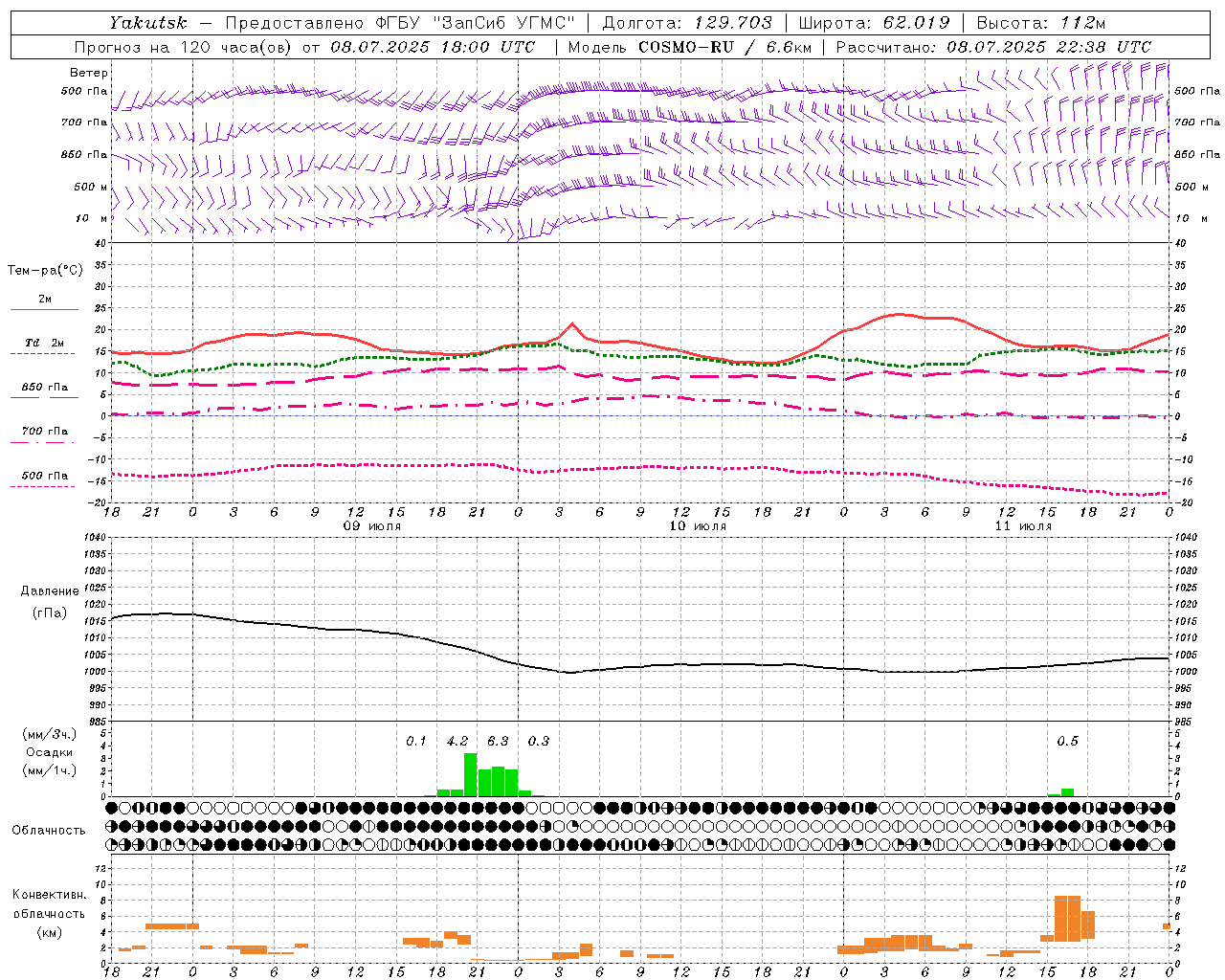Click the '0.1' precipitation amount value
This screenshot has width=1225, height=980.
click(416, 742)
